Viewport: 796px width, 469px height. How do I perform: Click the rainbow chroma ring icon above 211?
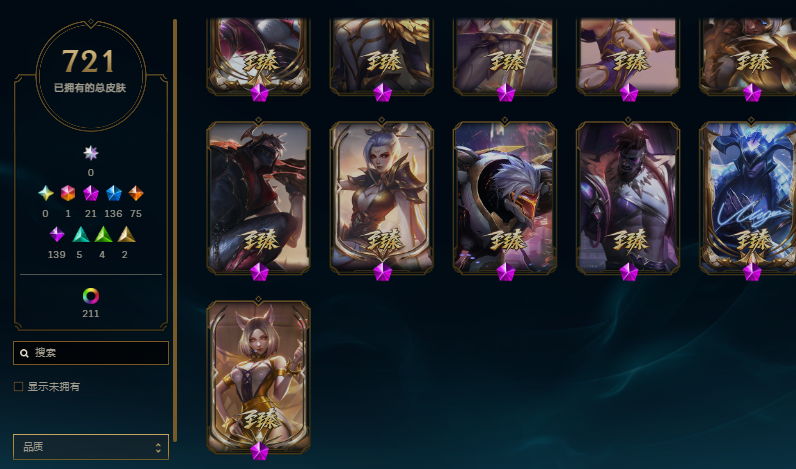(90, 296)
